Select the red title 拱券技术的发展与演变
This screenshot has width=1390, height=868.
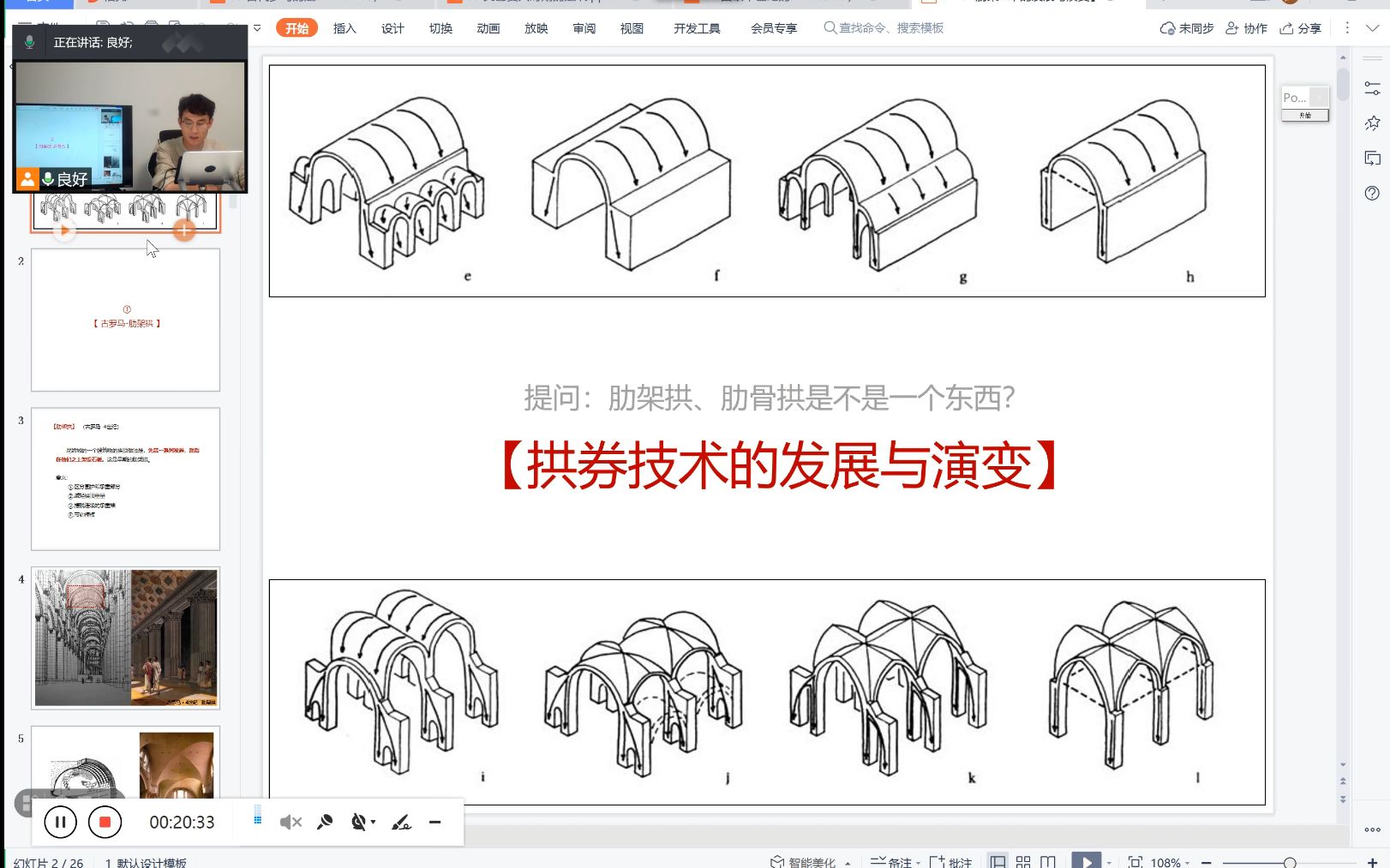(x=779, y=466)
